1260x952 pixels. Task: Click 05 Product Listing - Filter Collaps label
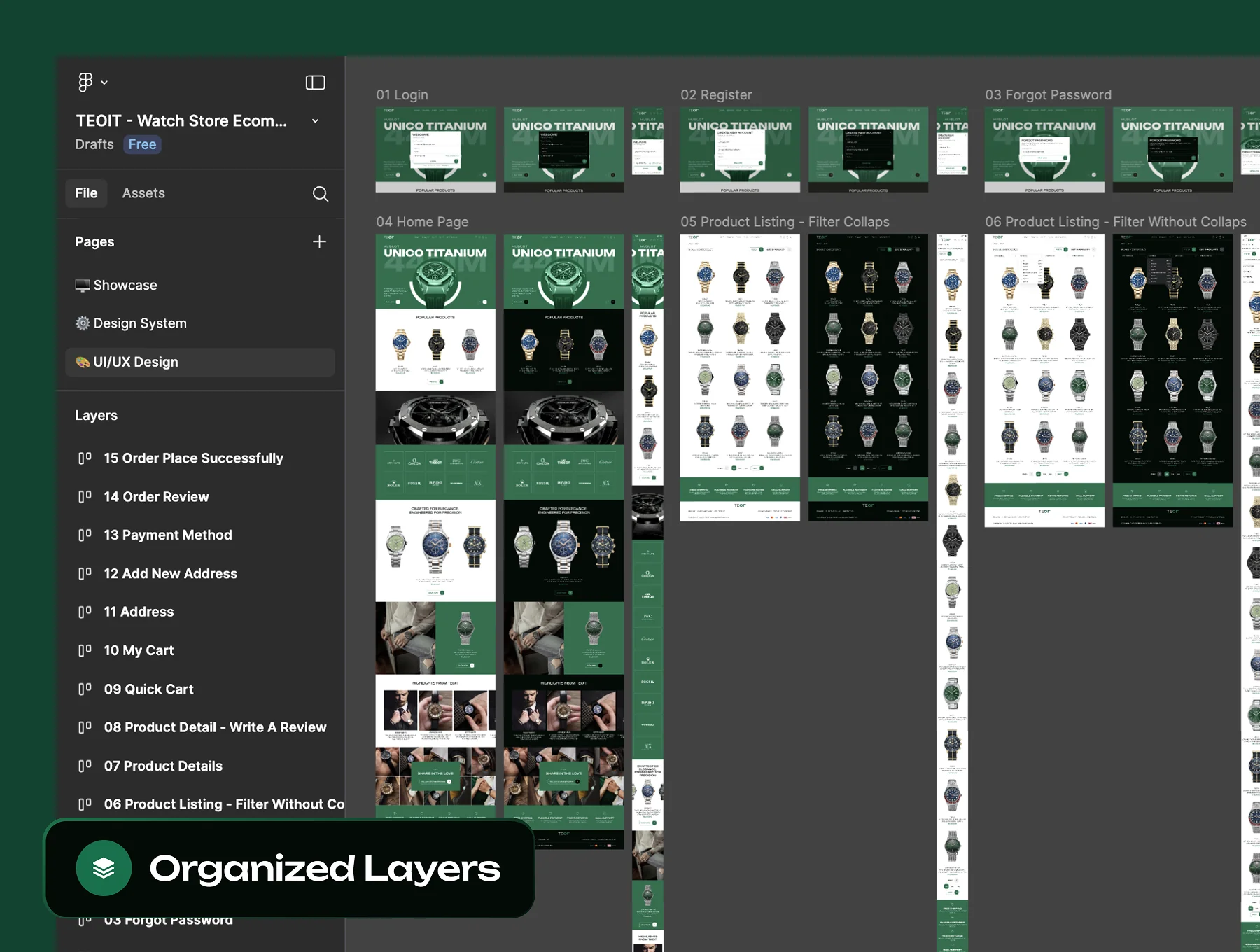click(785, 222)
